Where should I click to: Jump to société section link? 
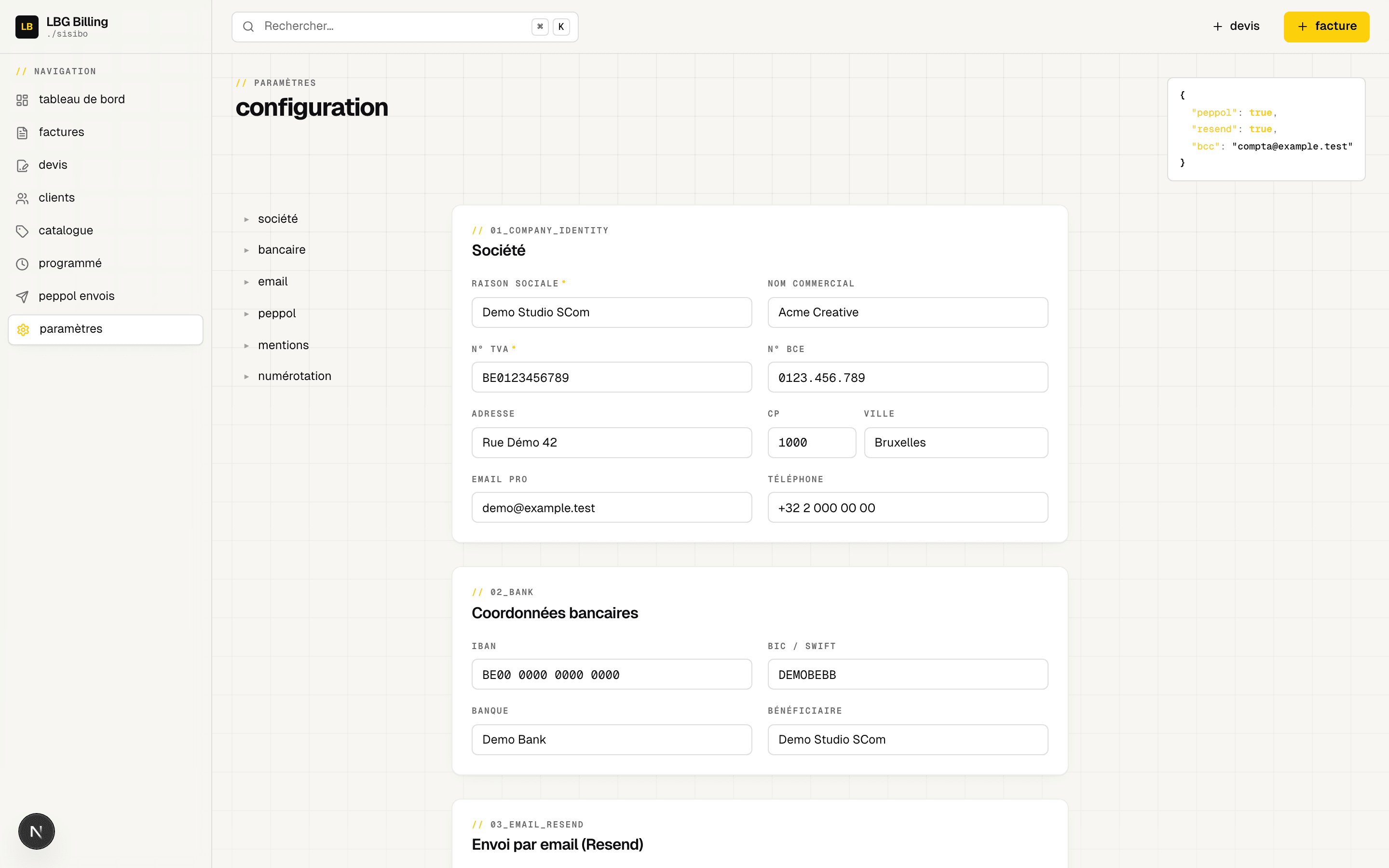[278, 219]
